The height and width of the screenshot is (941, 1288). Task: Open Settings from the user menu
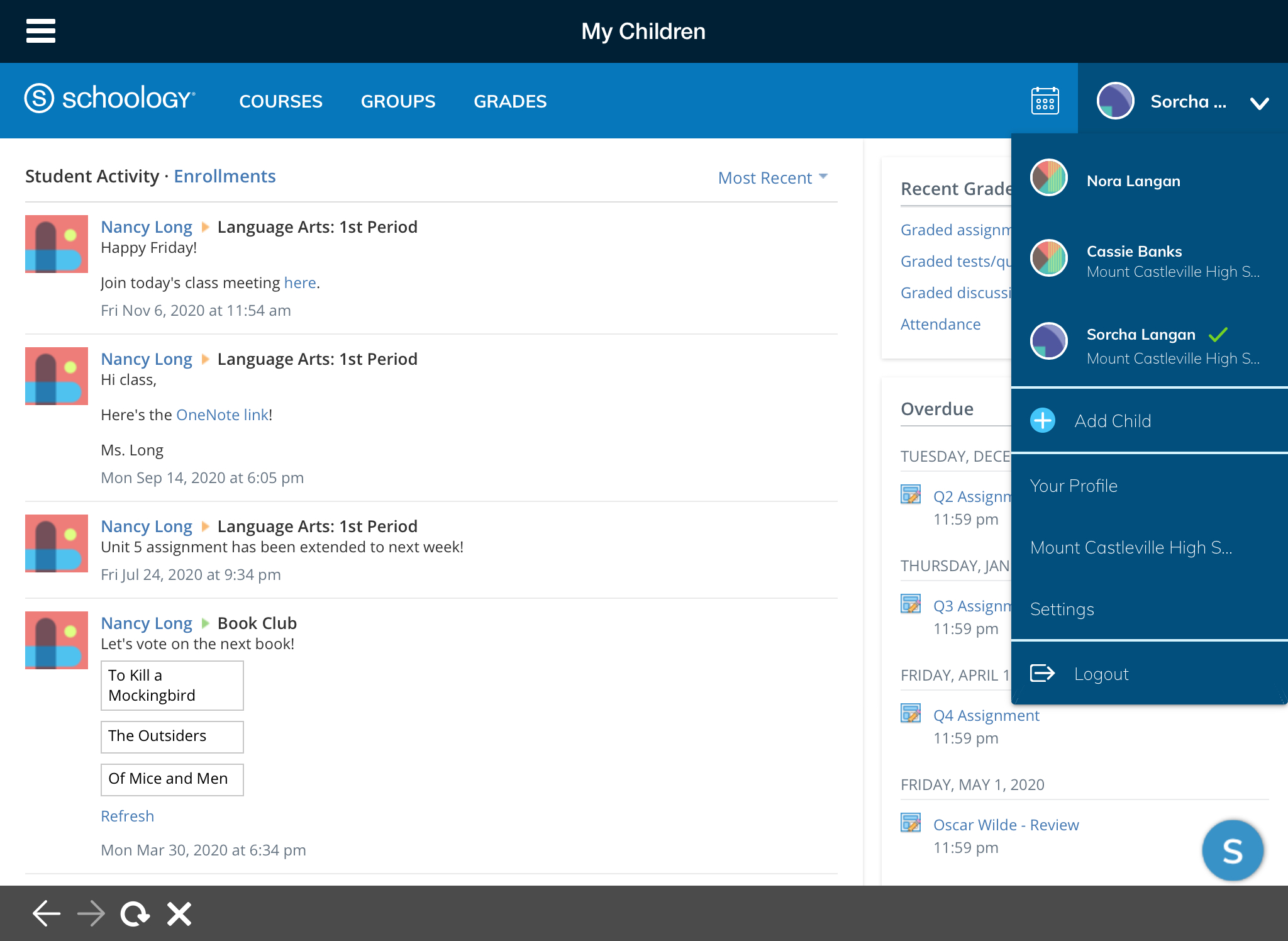tap(1062, 609)
